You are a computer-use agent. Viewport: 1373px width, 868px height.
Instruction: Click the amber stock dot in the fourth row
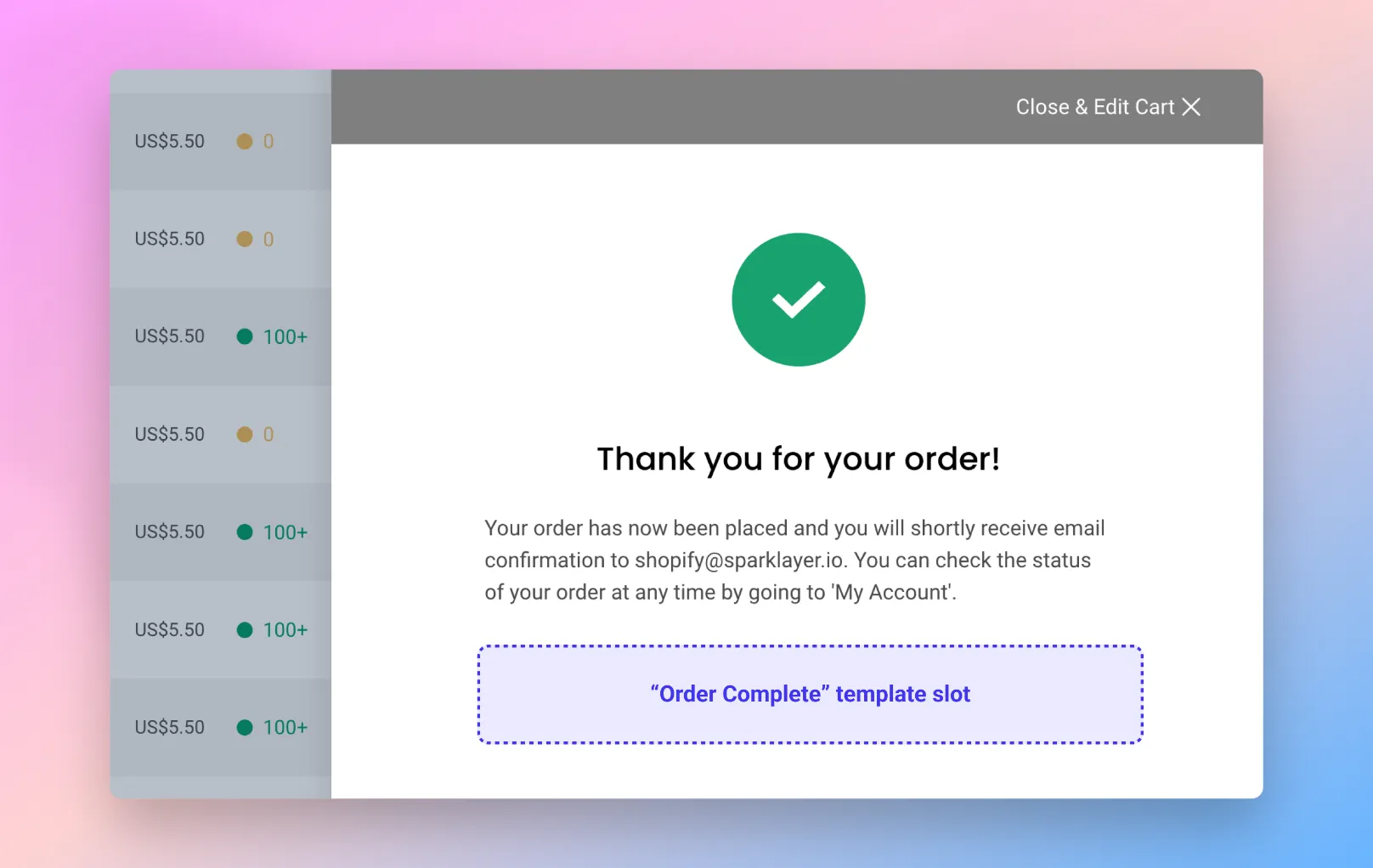tap(245, 434)
